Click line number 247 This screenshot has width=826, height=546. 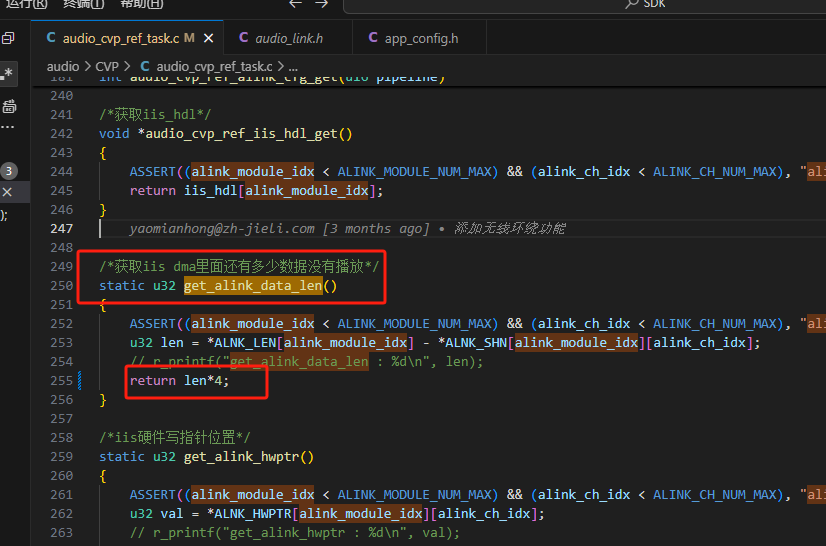click(62, 228)
